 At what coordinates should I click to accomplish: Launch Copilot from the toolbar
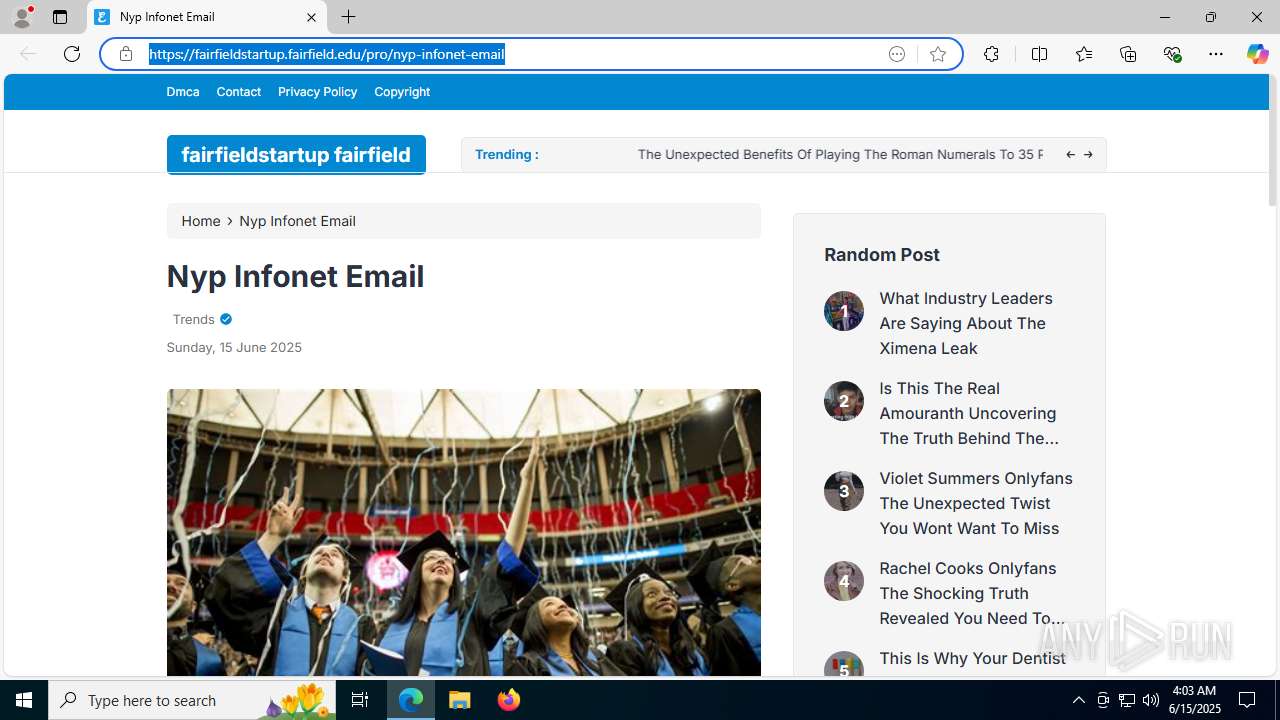pyautogui.click(x=1257, y=54)
